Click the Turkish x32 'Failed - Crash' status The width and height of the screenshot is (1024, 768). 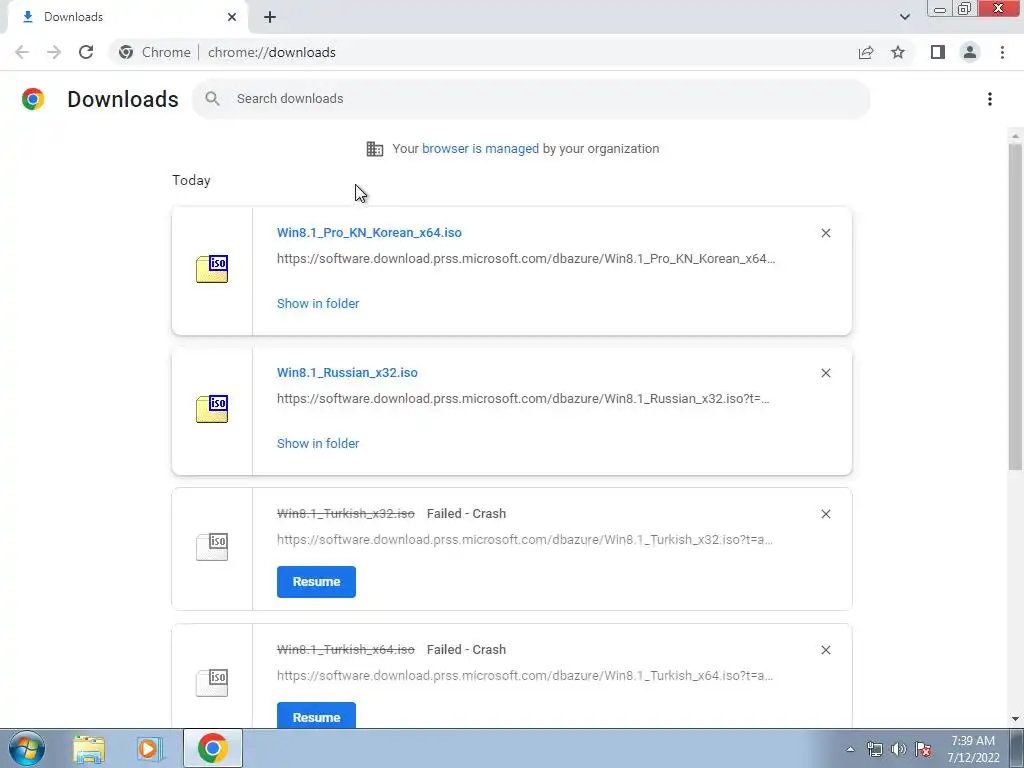point(466,513)
